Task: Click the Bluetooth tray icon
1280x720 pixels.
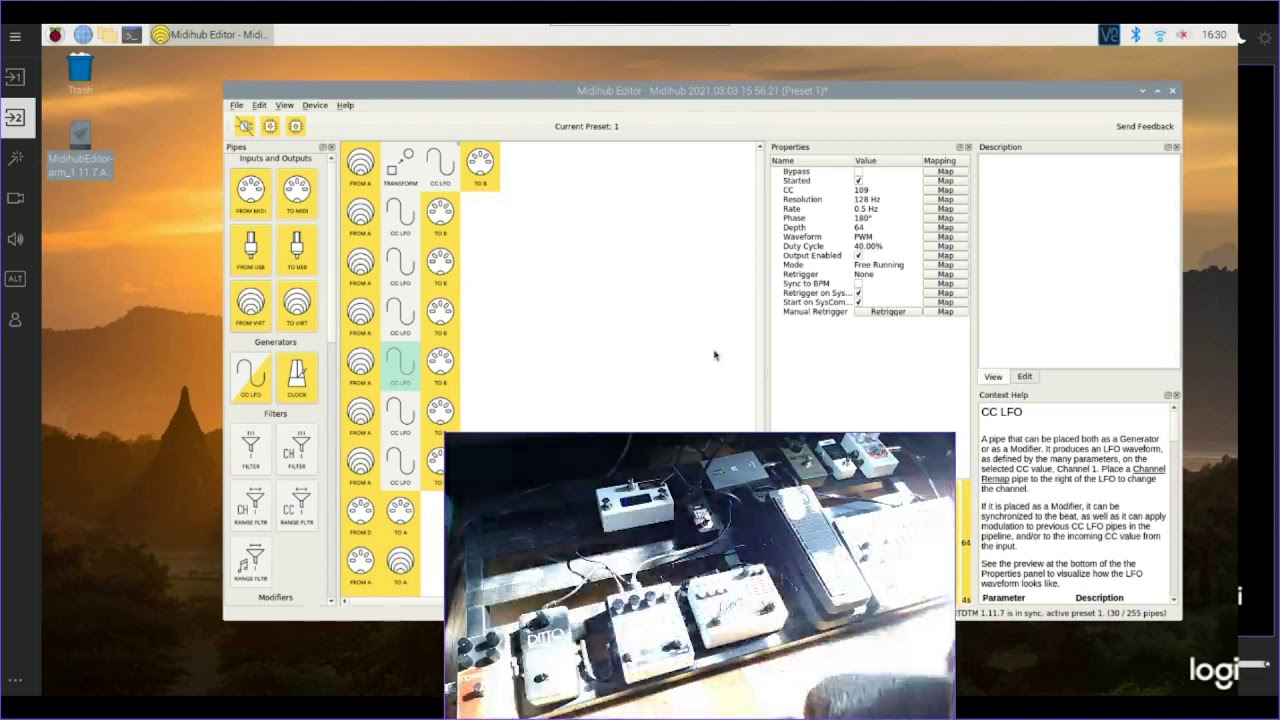Action: click(1136, 35)
